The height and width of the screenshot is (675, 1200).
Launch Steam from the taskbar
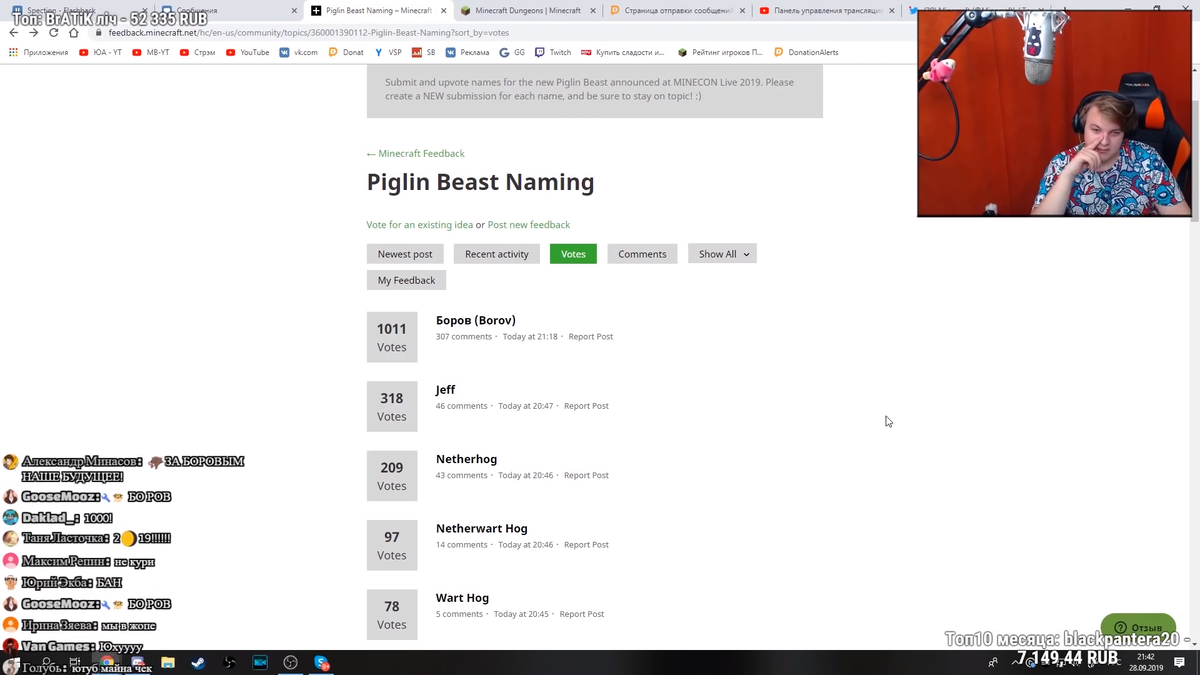[198, 663]
